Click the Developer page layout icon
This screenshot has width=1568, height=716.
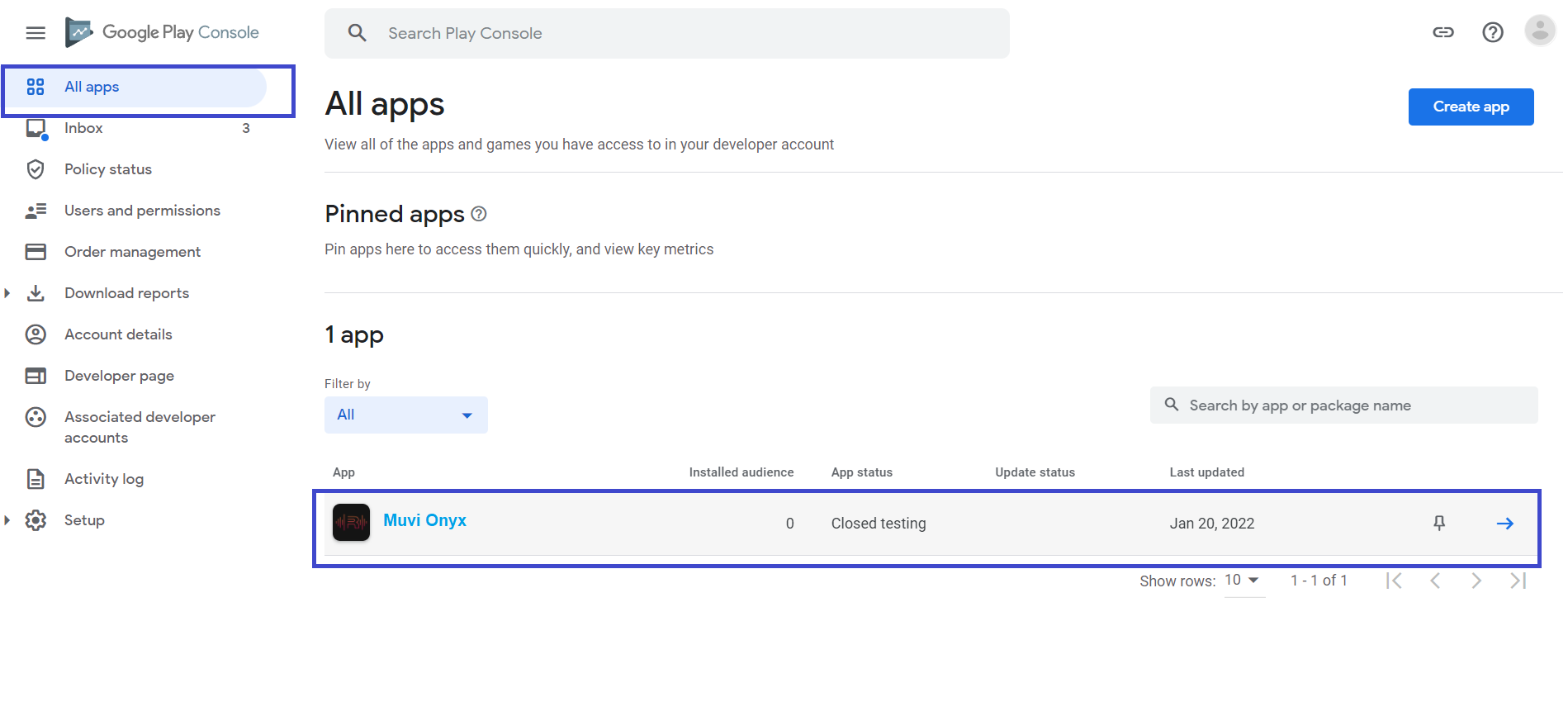point(36,376)
